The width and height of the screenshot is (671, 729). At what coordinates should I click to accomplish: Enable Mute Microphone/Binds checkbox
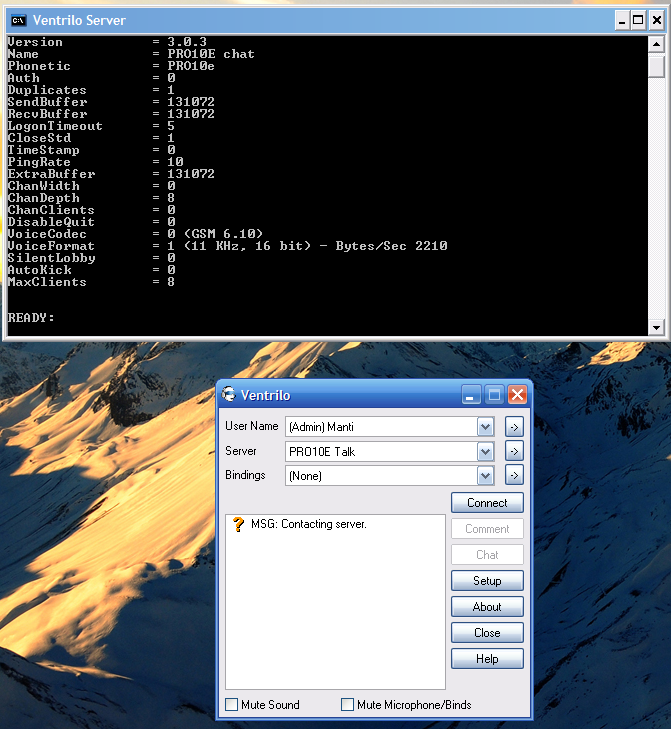347,704
